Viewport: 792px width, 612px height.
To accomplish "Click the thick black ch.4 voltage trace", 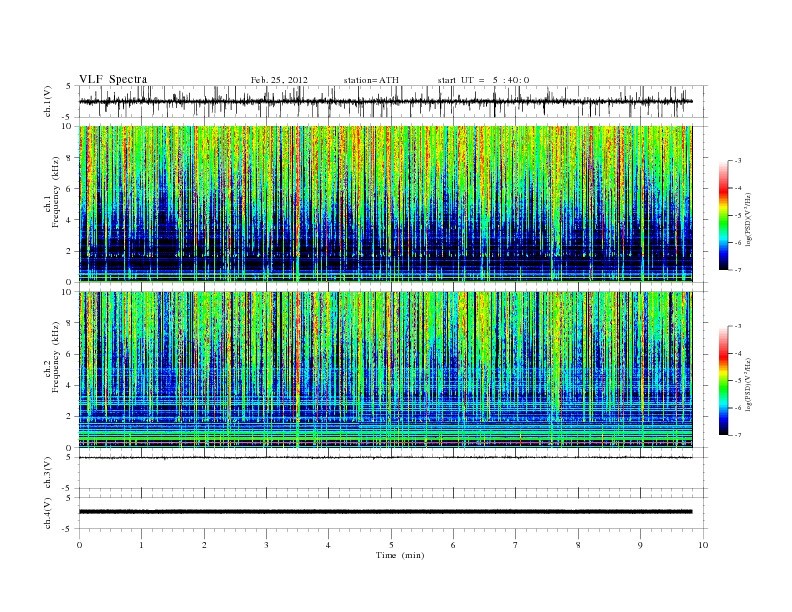I will coord(385,512).
